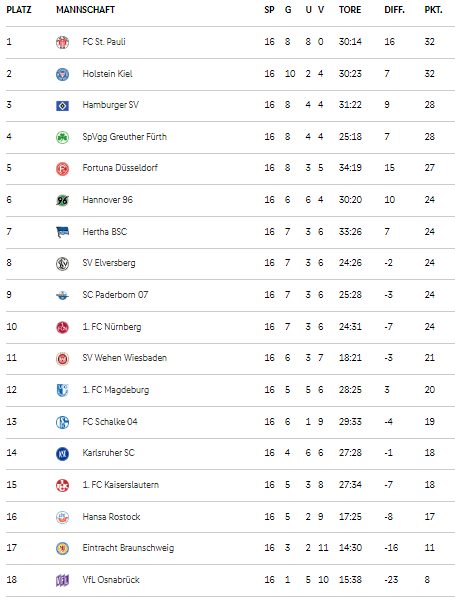Select the Hamburger SV diamond logo
Image resolution: width=455 pixels, height=600 pixels.
(62, 106)
